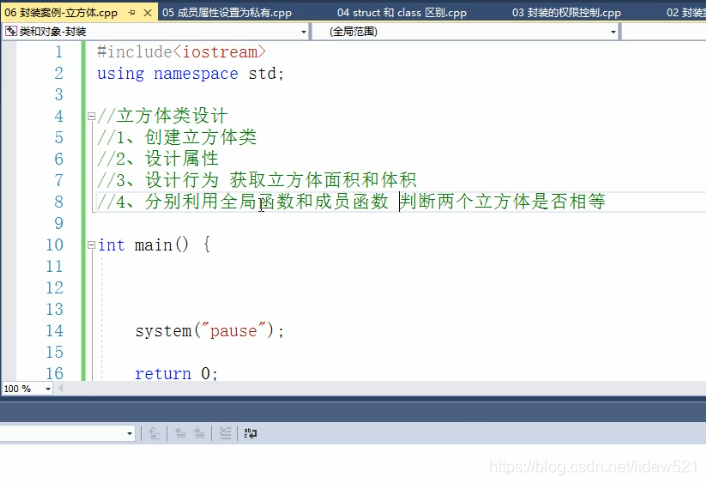Click line number 12 in the gutter

coord(54,288)
